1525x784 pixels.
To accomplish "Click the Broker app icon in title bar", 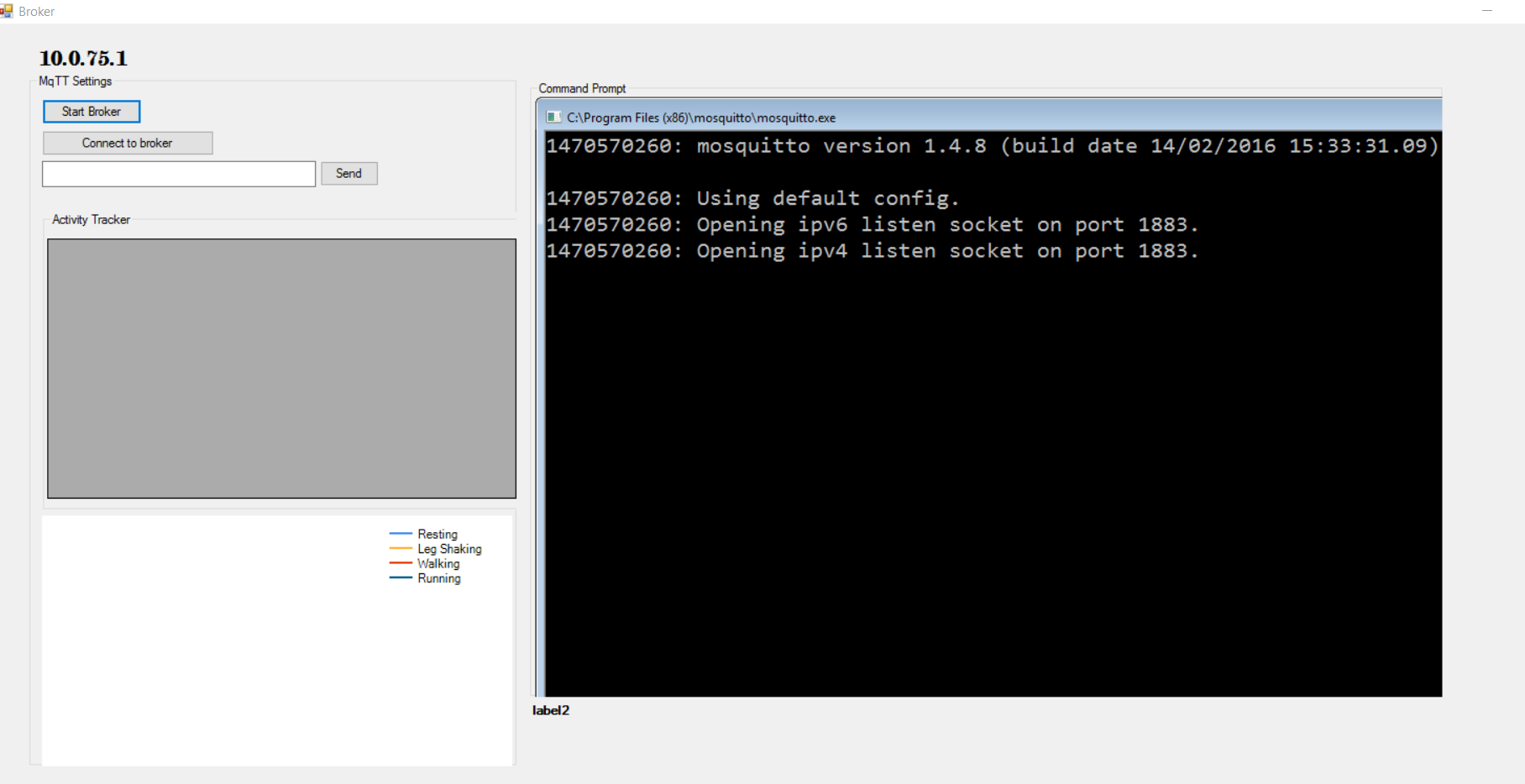I will (7, 11).
